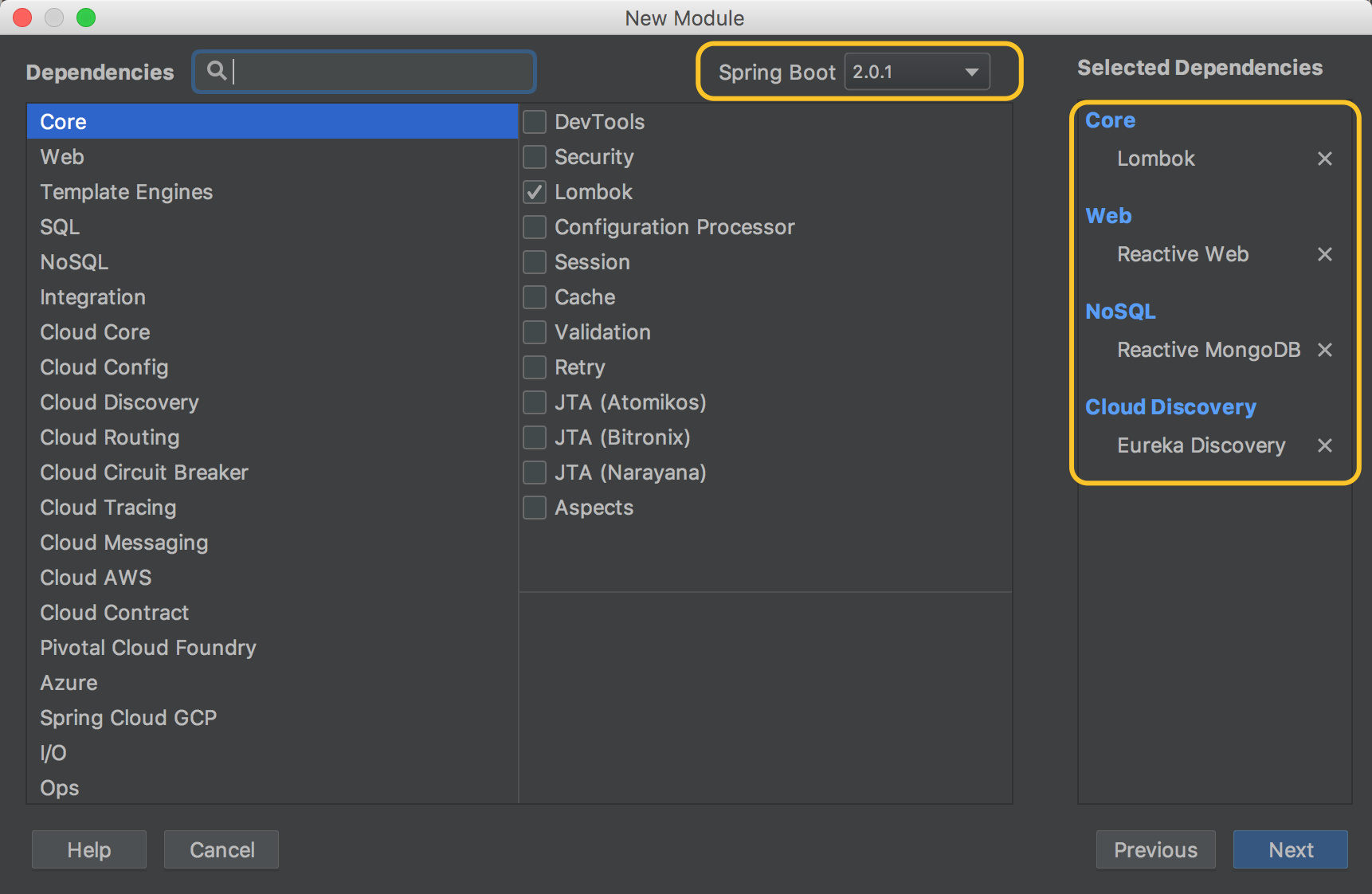
Task: Open the Template Engines category
Action: pyautogui.click(x=272, y=192)
